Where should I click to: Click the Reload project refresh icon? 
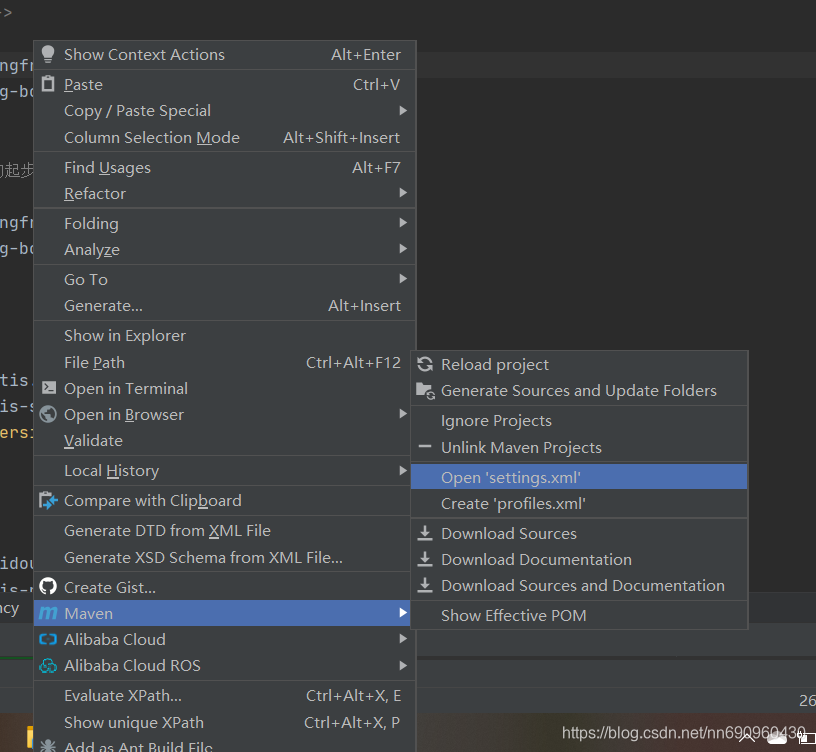[x=425, y=364]
